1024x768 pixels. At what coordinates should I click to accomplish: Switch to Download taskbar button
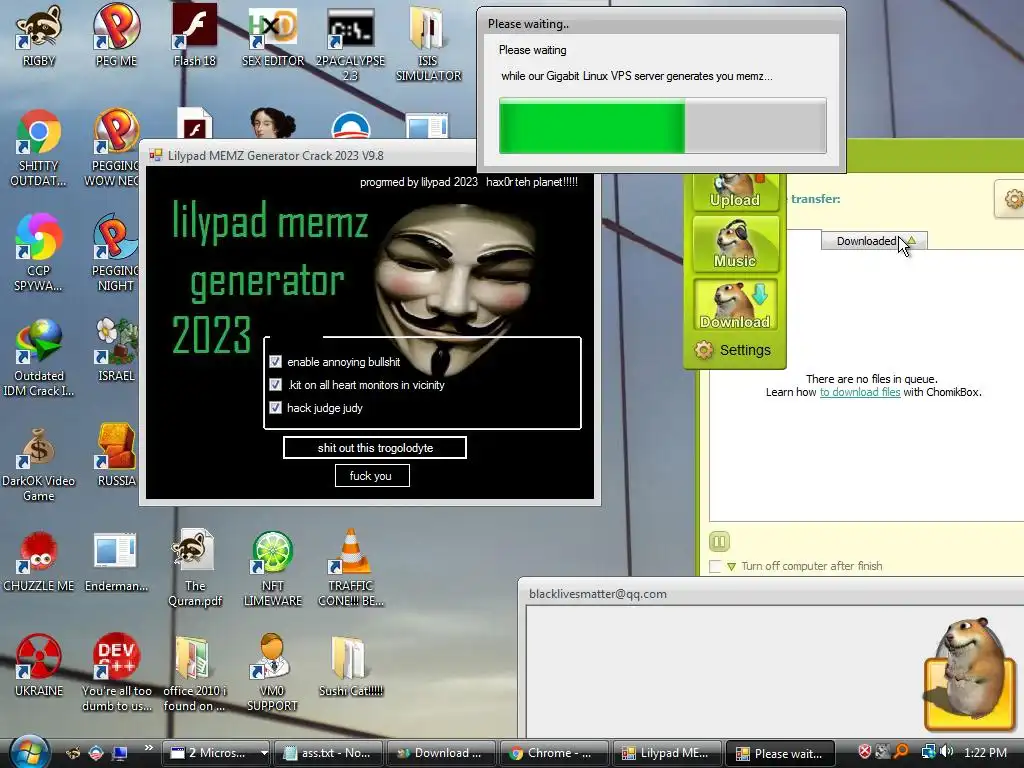[441, 753]
